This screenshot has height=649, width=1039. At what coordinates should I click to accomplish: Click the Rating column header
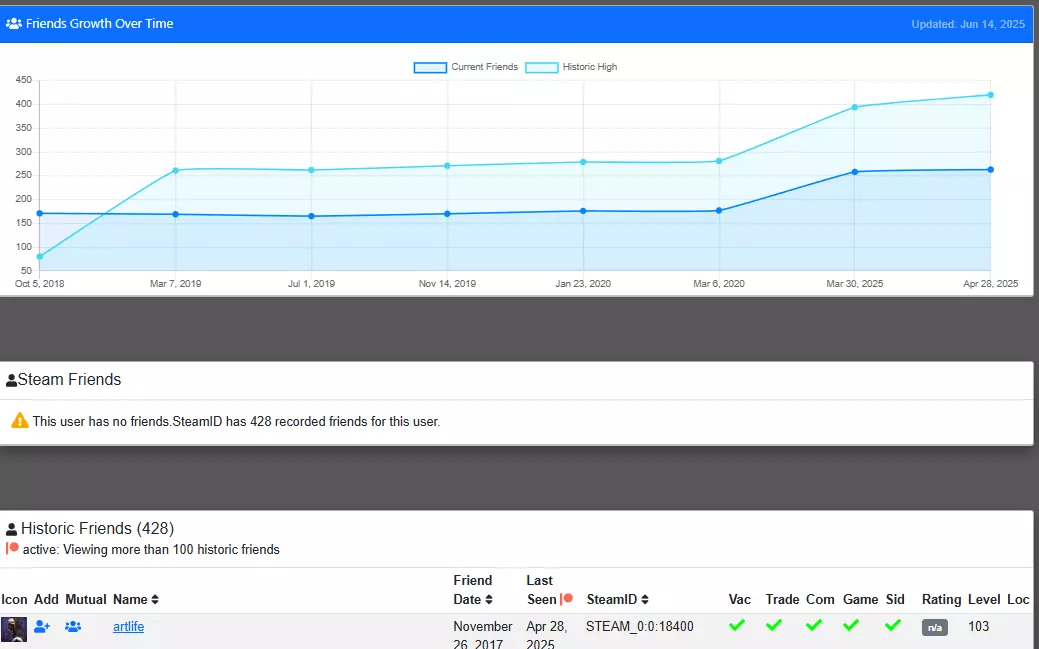click(x=941, y=599)
